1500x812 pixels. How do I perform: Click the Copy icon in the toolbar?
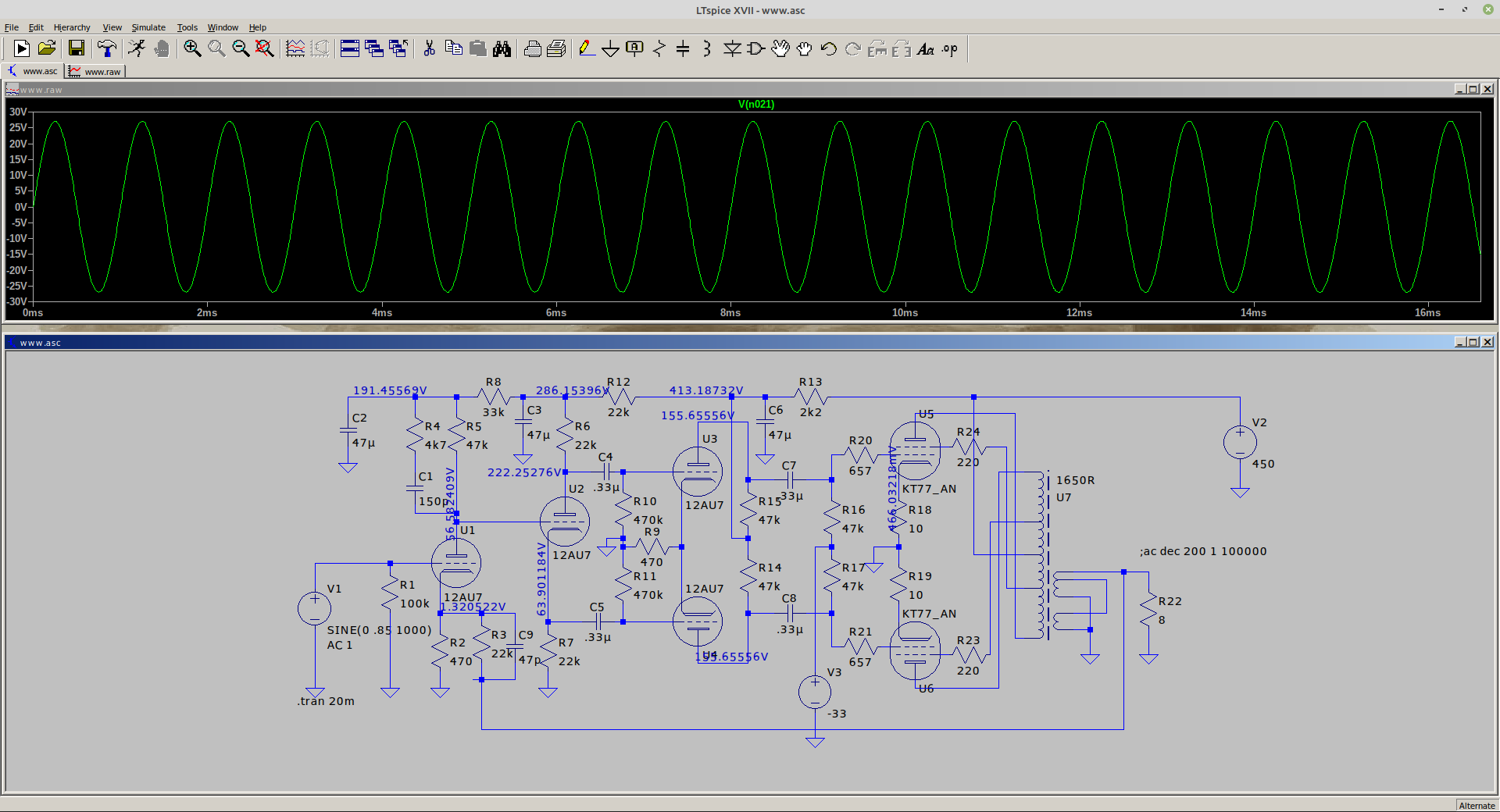pyautogui.click(x=453, y=48)
